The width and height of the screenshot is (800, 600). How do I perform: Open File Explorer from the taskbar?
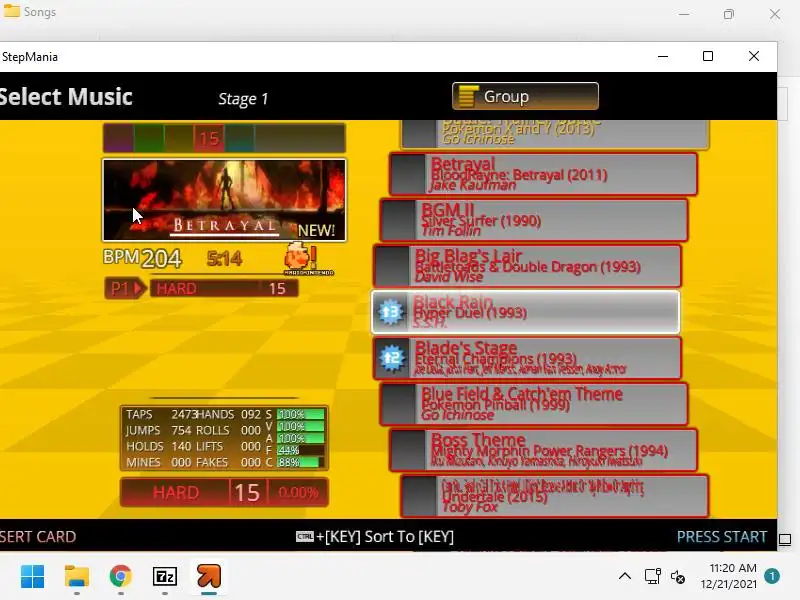77,577
